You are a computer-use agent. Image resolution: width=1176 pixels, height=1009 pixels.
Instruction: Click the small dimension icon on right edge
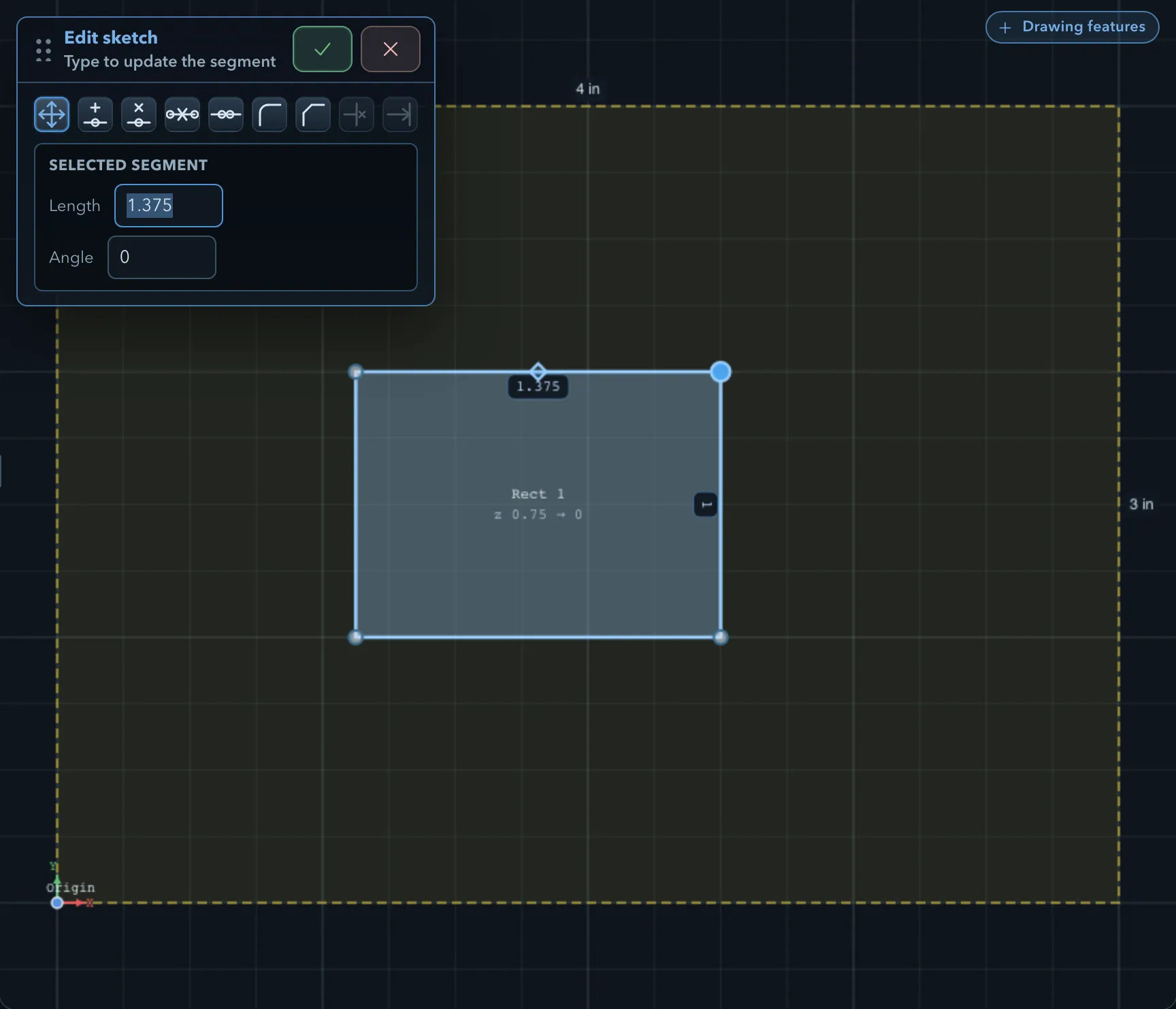(706, 505)
